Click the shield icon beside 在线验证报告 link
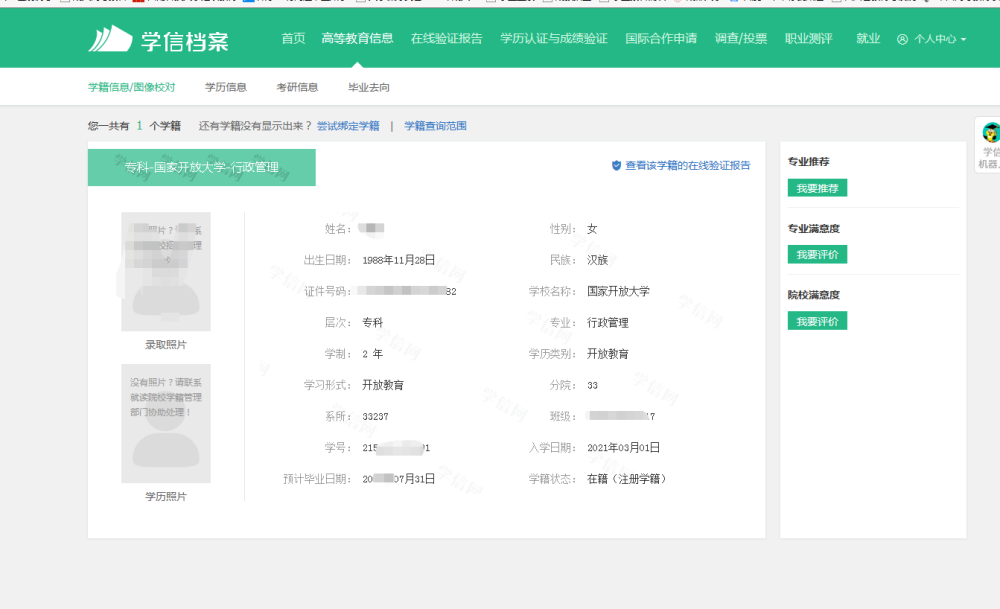1000x609 pixels. point(616,166)
